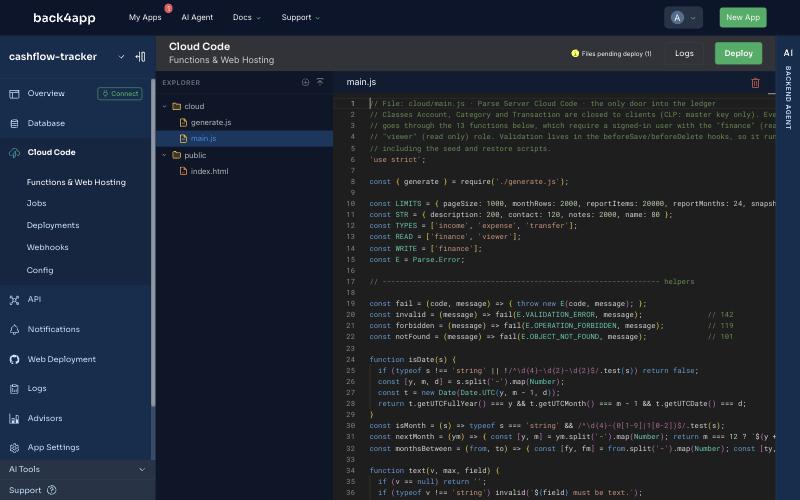The image size is (800, 500).
Task: Click the public folder icon
Action: [x=177, y=155]
